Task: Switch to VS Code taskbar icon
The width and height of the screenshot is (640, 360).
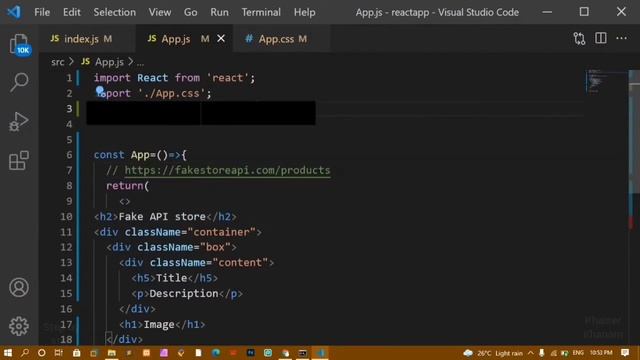Action: pos(320,353)
